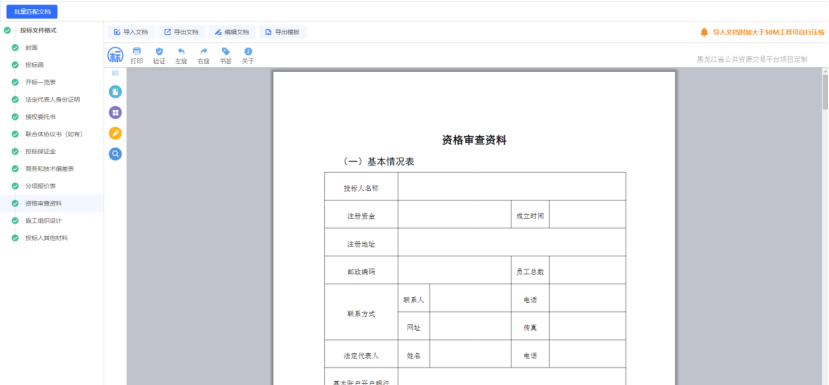This screenshot has height=385, width=829.
Task: Open the 关于 about info icon
Action: [x=248, y=52]
